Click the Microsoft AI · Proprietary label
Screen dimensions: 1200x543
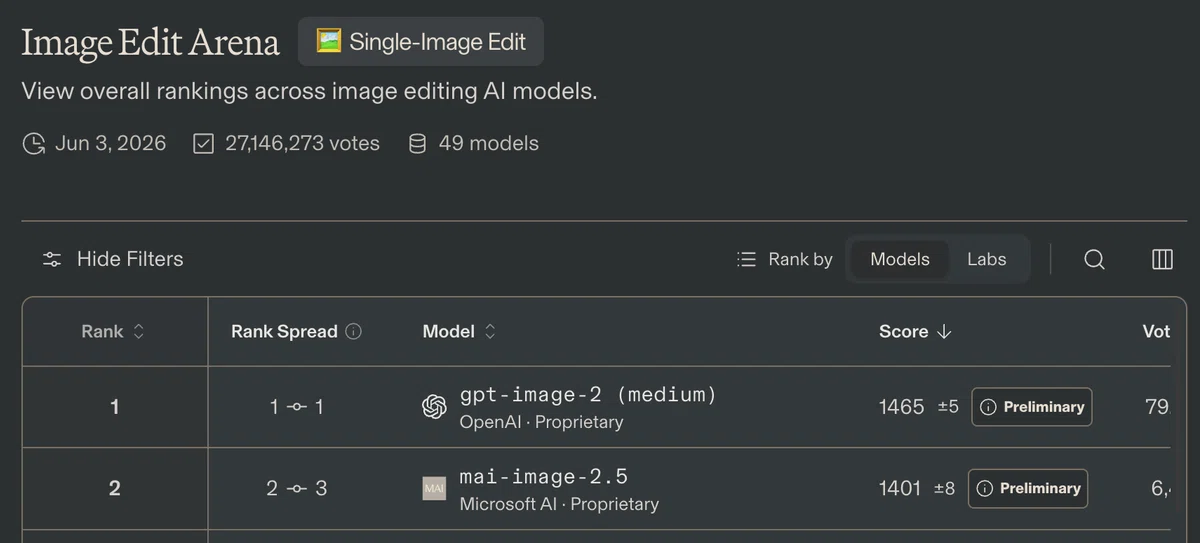pyautogui.click(x=559, y=504)
